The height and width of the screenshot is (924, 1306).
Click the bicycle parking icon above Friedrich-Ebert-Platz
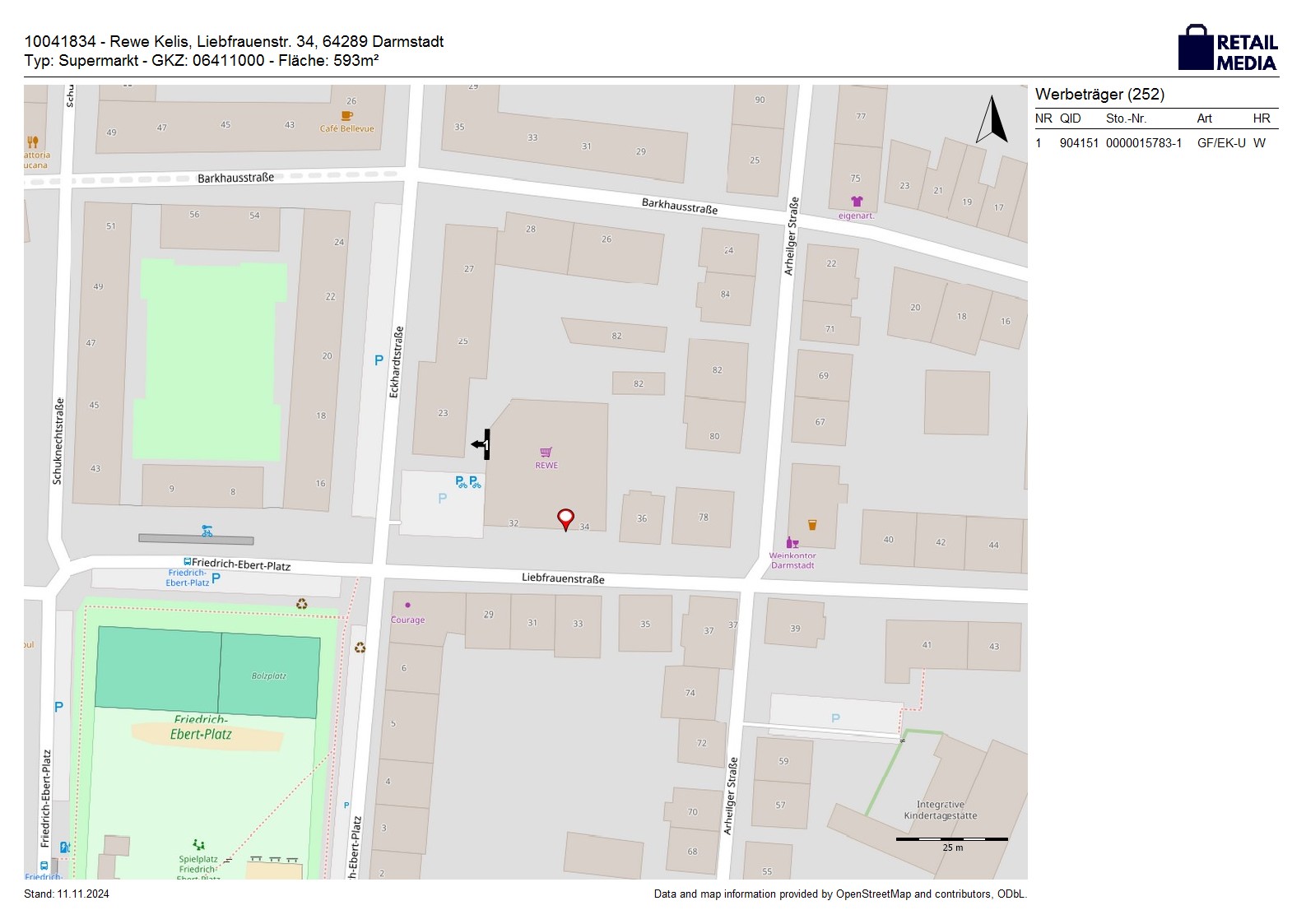click(207, 532)
